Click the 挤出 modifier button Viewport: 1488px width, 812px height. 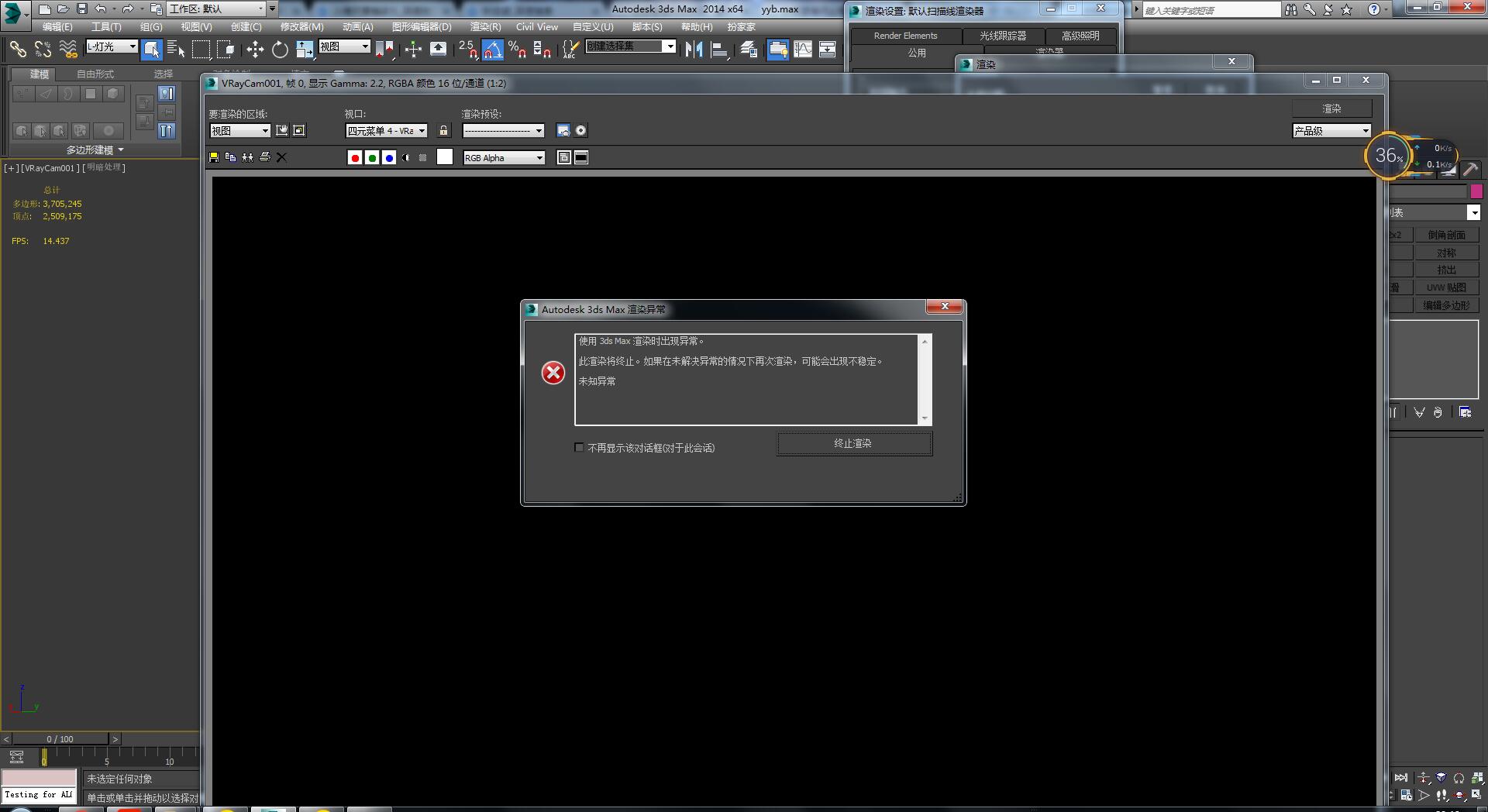pos(1446,270)
